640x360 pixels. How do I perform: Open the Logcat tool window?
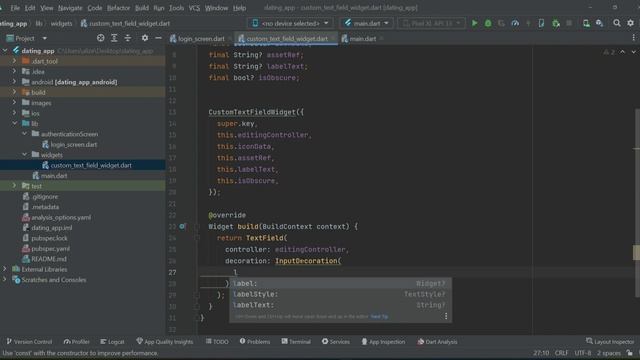click(x=112, y=342)
